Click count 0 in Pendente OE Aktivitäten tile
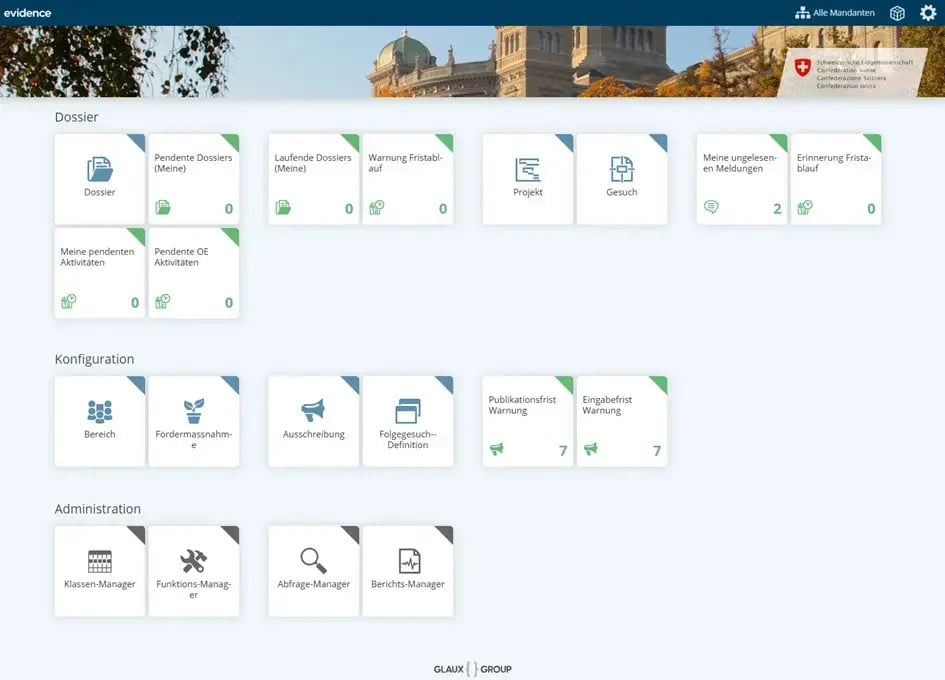Viewport: 945px width, 680px height. pyautogui.click(x=229, y=303)
